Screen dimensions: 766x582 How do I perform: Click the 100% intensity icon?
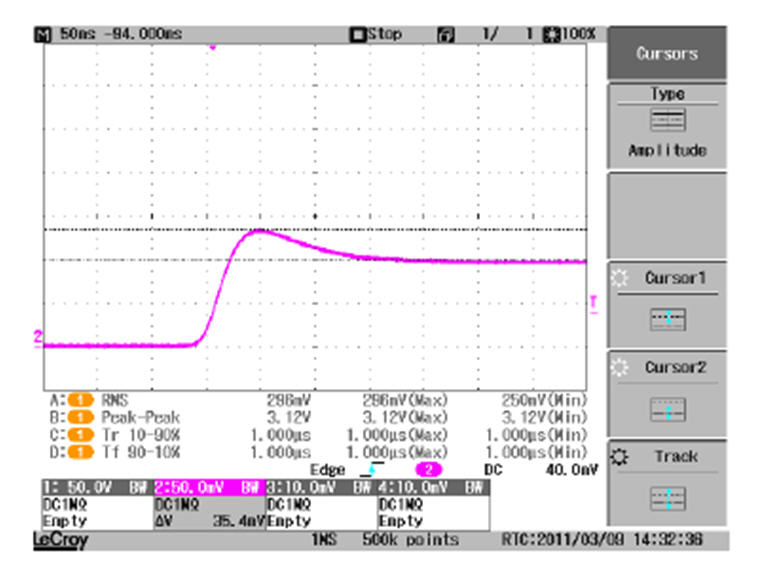click(552, 34)
